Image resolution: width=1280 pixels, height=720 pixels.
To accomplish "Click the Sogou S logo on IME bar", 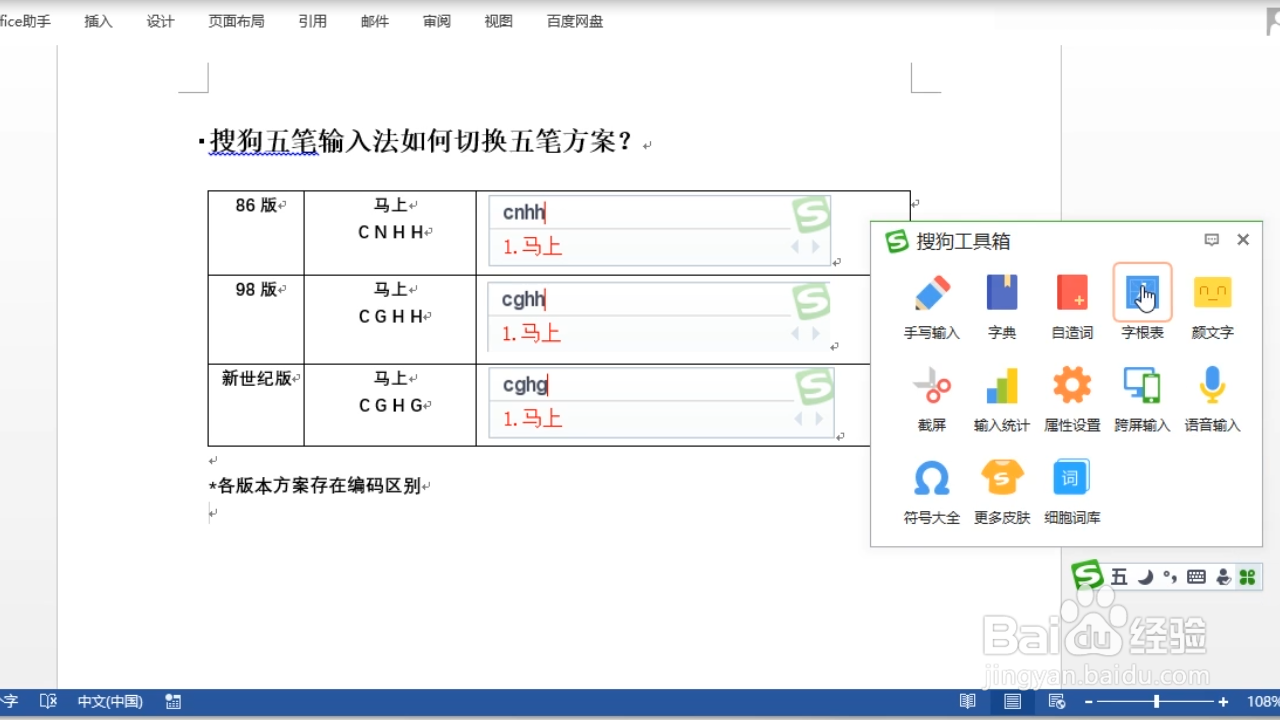I will click(1087, 576).
